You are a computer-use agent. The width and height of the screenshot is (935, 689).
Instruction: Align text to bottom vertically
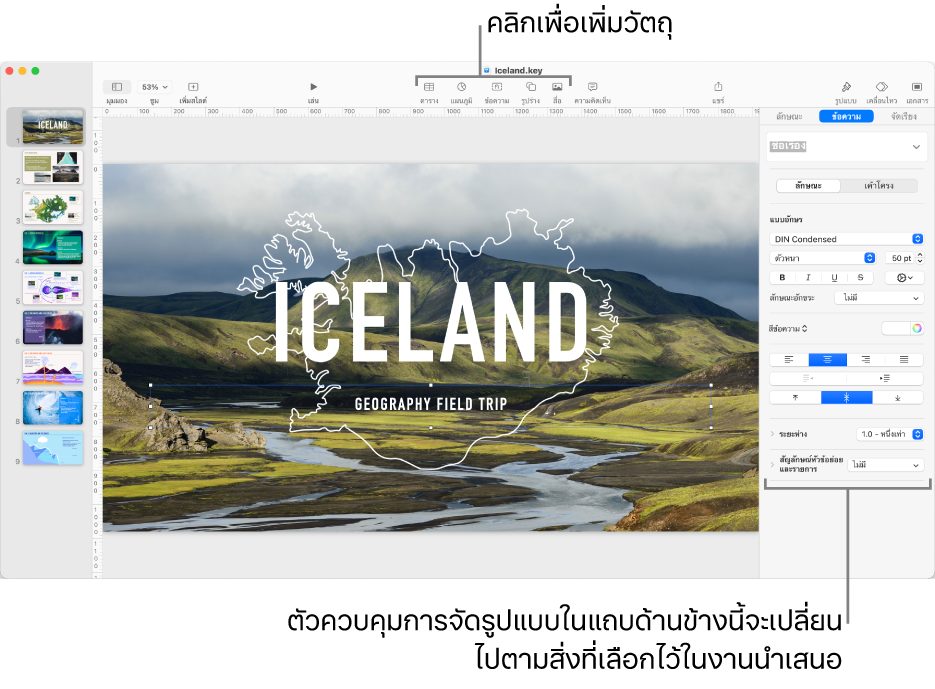(897, 398)
